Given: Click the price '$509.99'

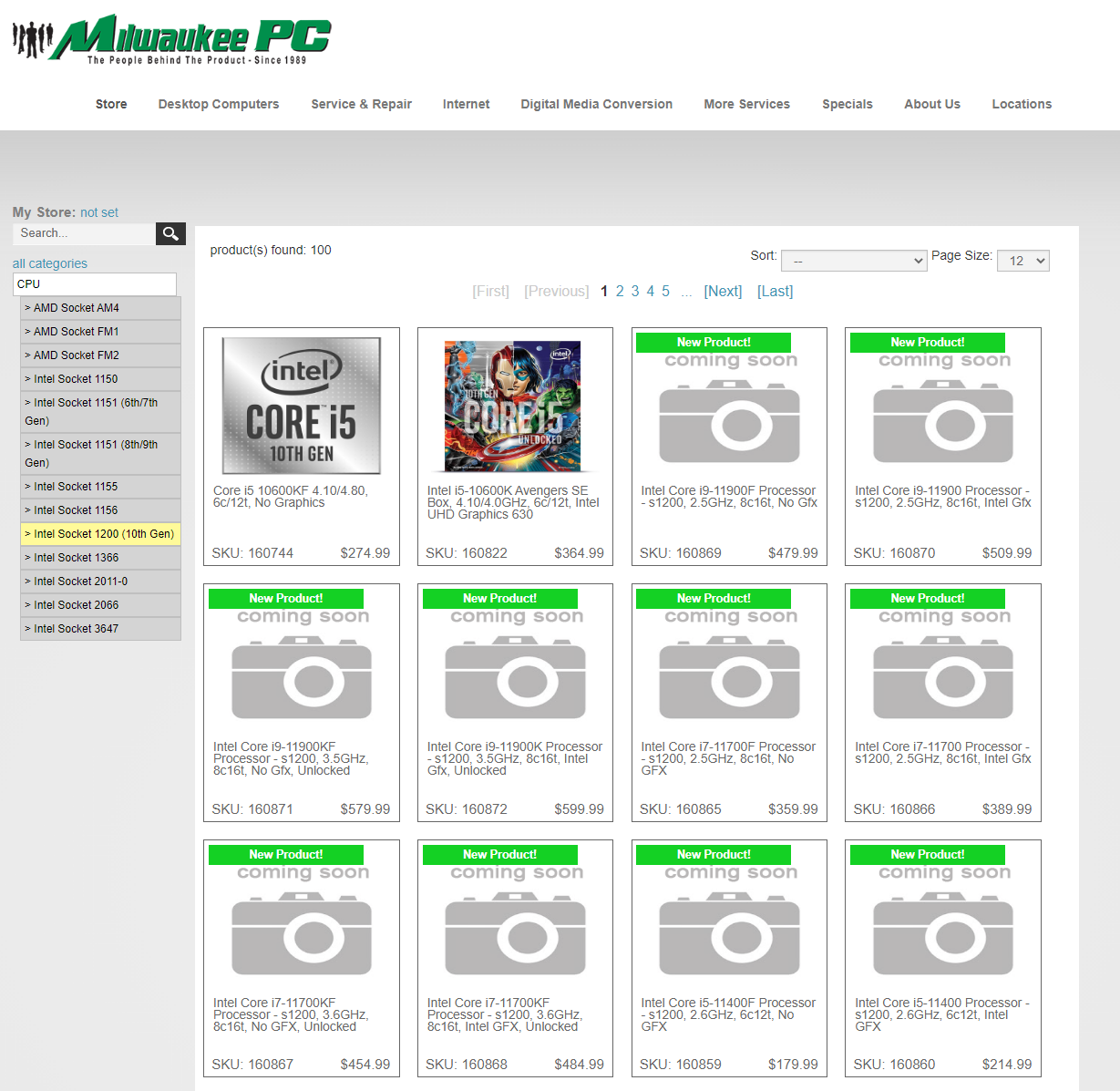Looking at the screenshot, I should [1007, 553].
